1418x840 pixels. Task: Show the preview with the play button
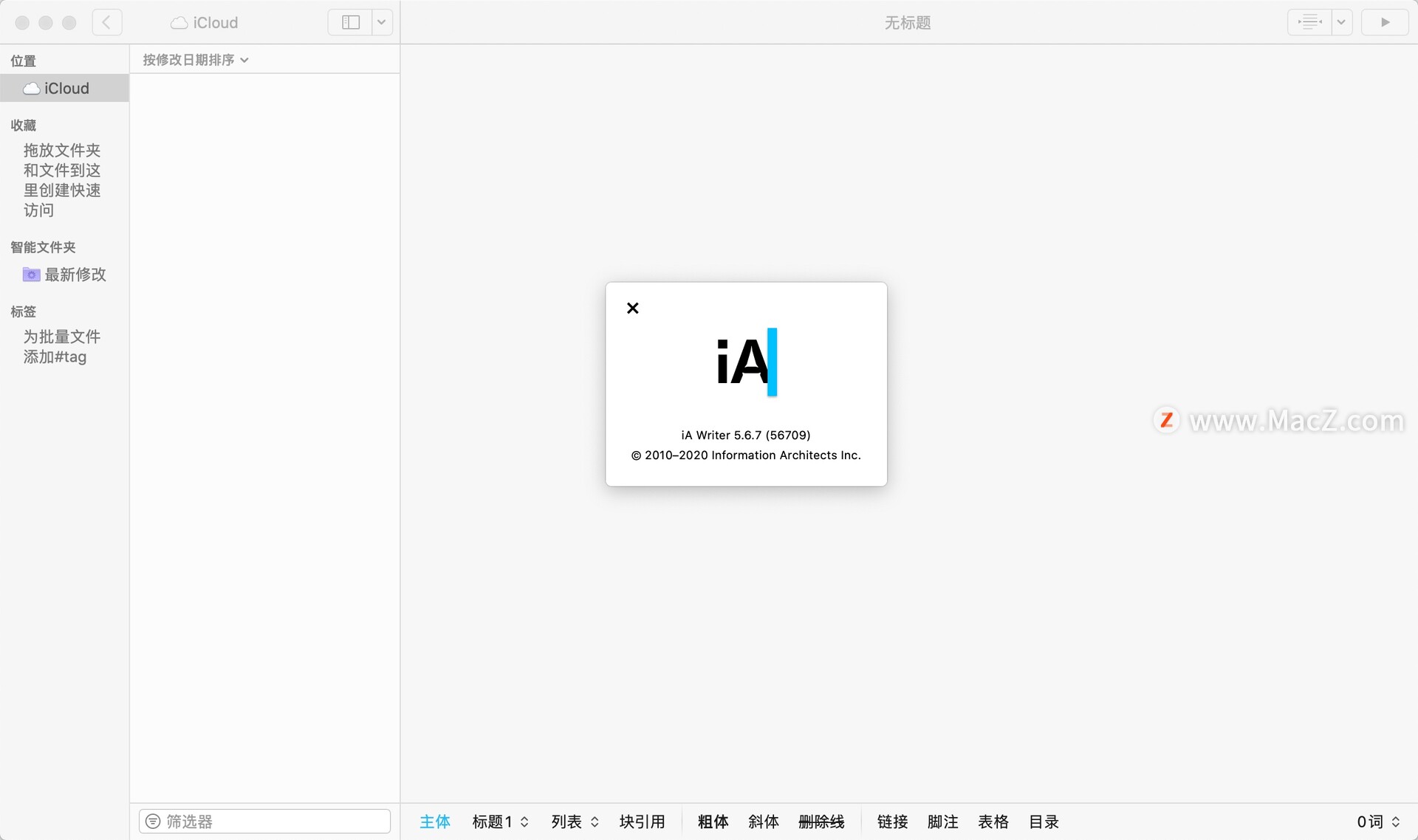pyautogui.click(x=1385, y=22)
